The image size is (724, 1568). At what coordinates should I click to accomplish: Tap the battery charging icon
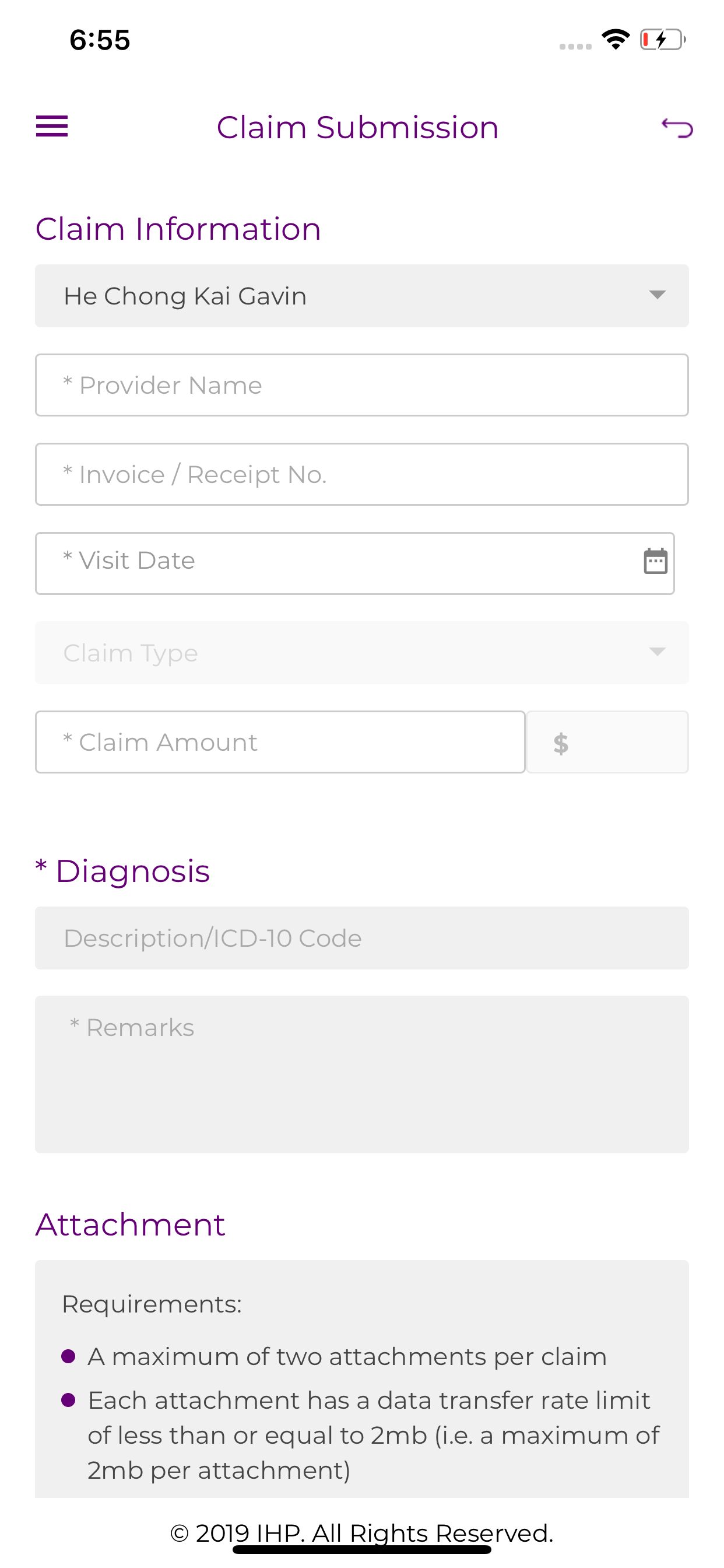663,40
